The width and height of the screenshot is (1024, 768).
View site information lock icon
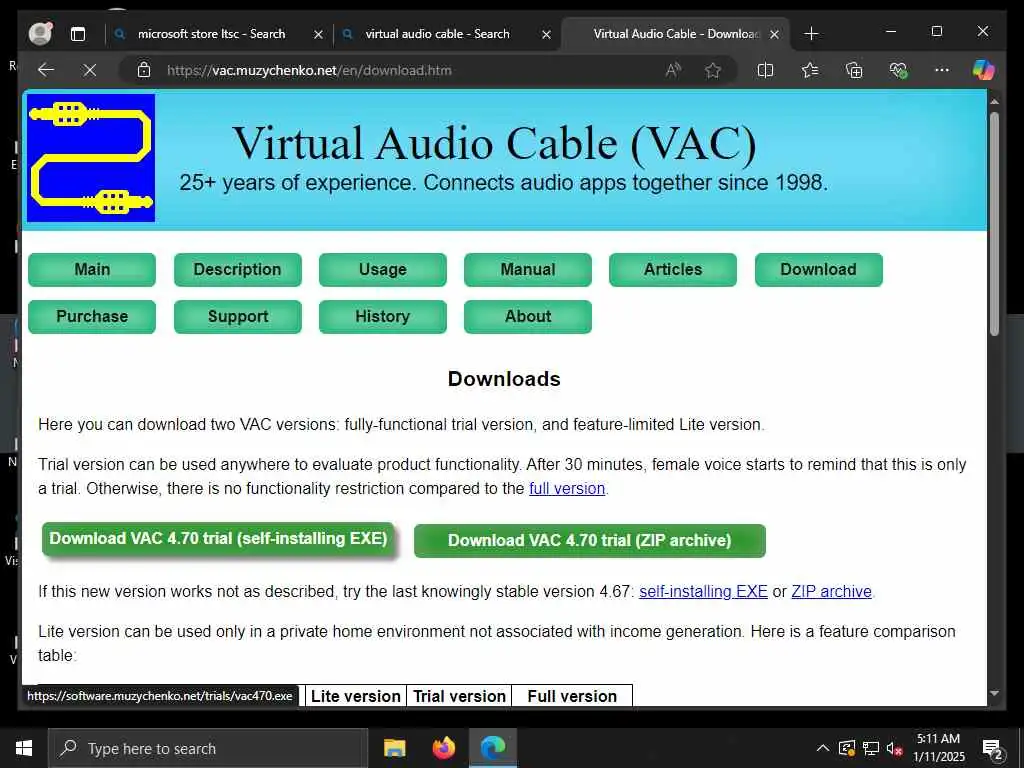(144, 70)
